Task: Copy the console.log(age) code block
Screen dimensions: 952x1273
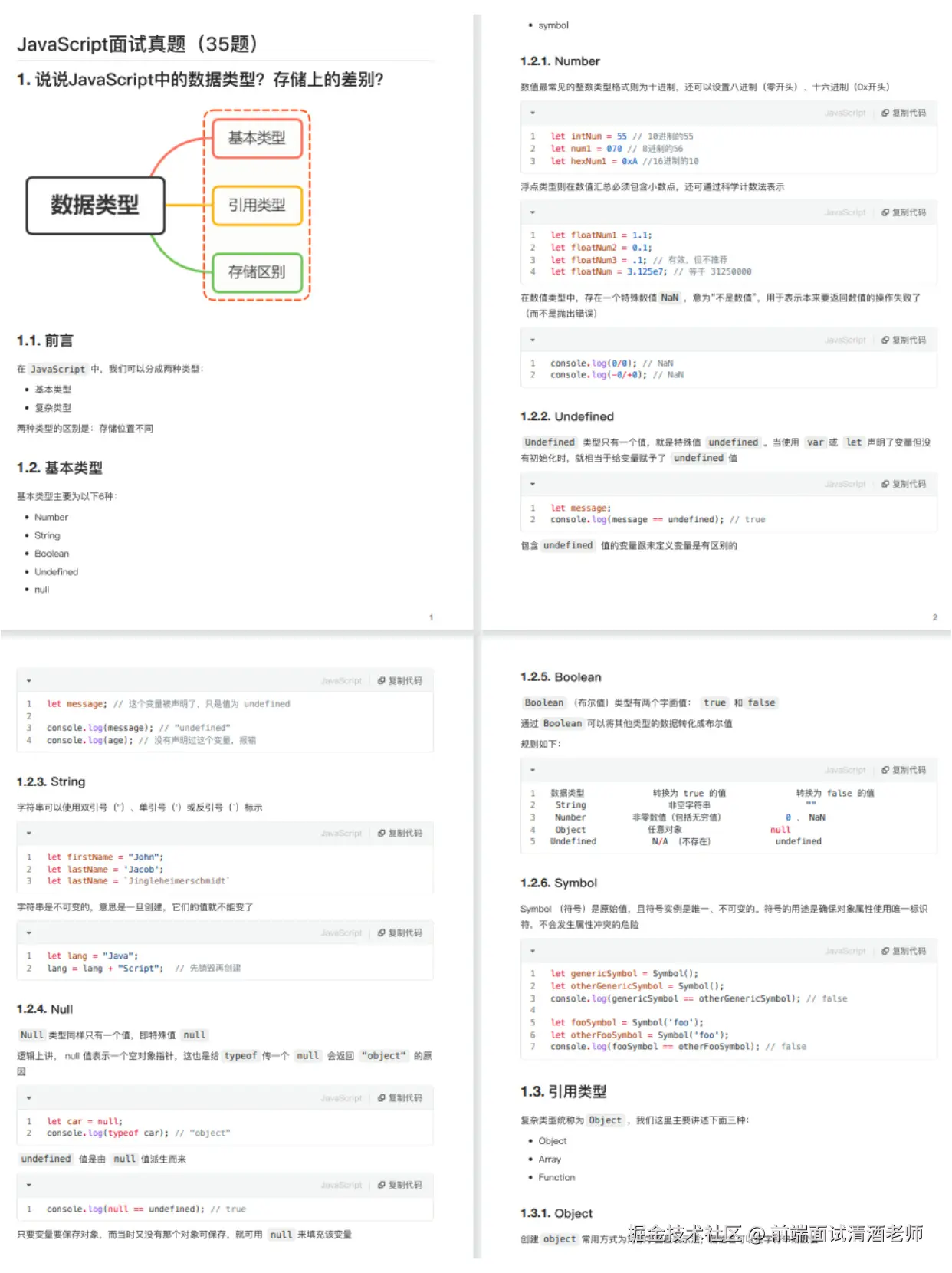Action: click(x=400, y=680)
